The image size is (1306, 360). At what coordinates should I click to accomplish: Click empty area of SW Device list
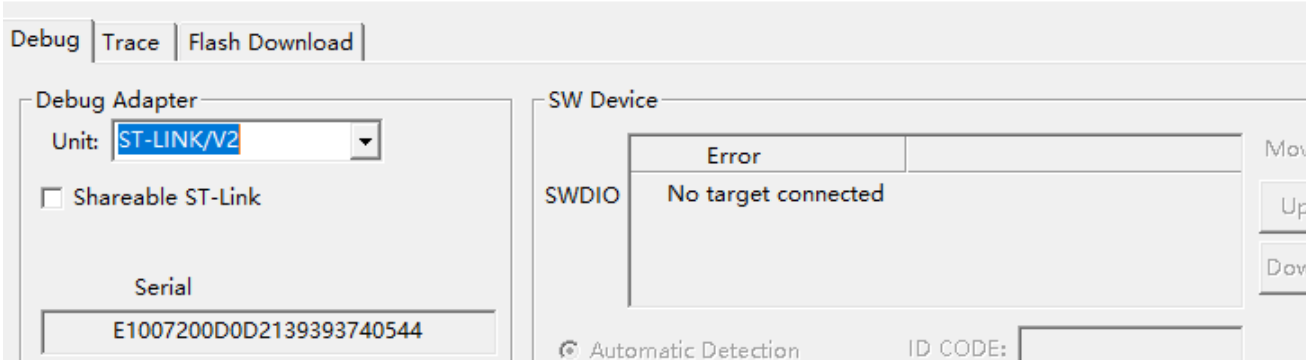[935, 260]
